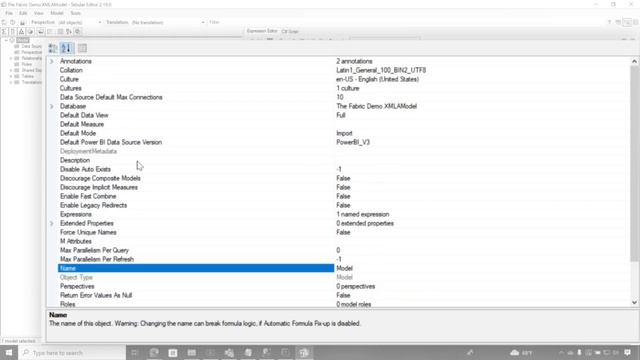Select the Name property row
640x360 pixels.
coord(196,268)
